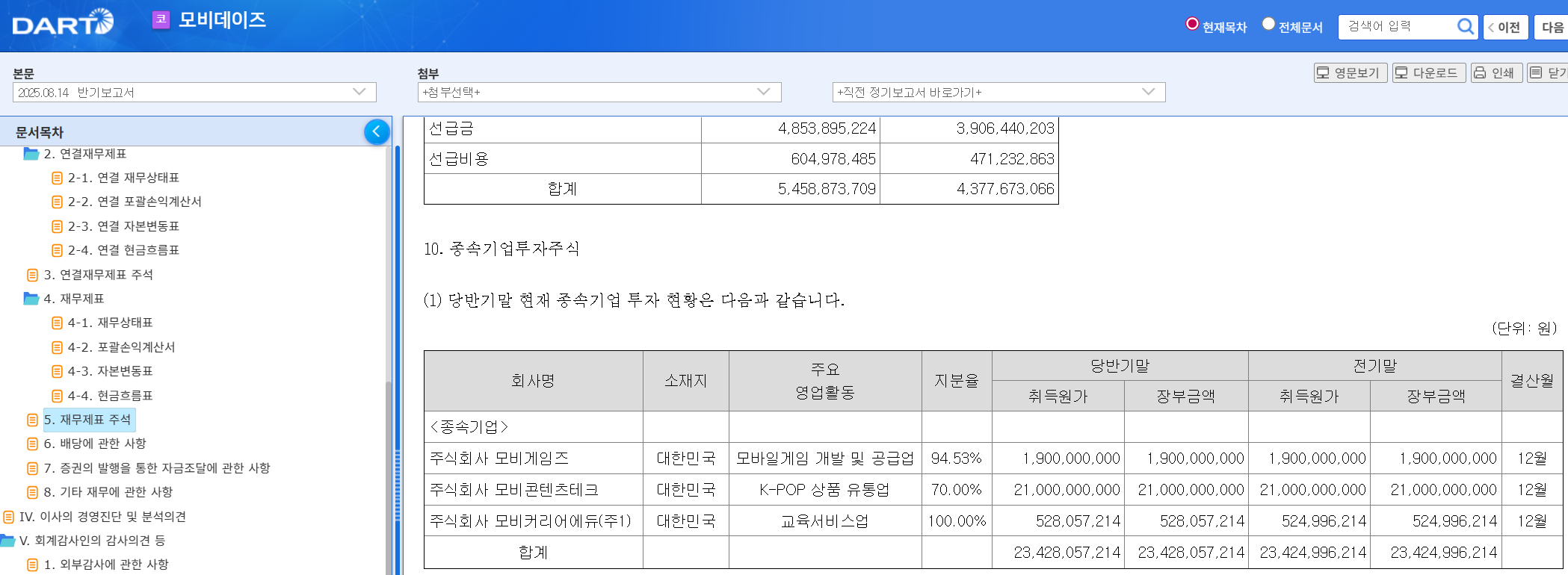Click the 인쇄 print button

[1496, 72]
